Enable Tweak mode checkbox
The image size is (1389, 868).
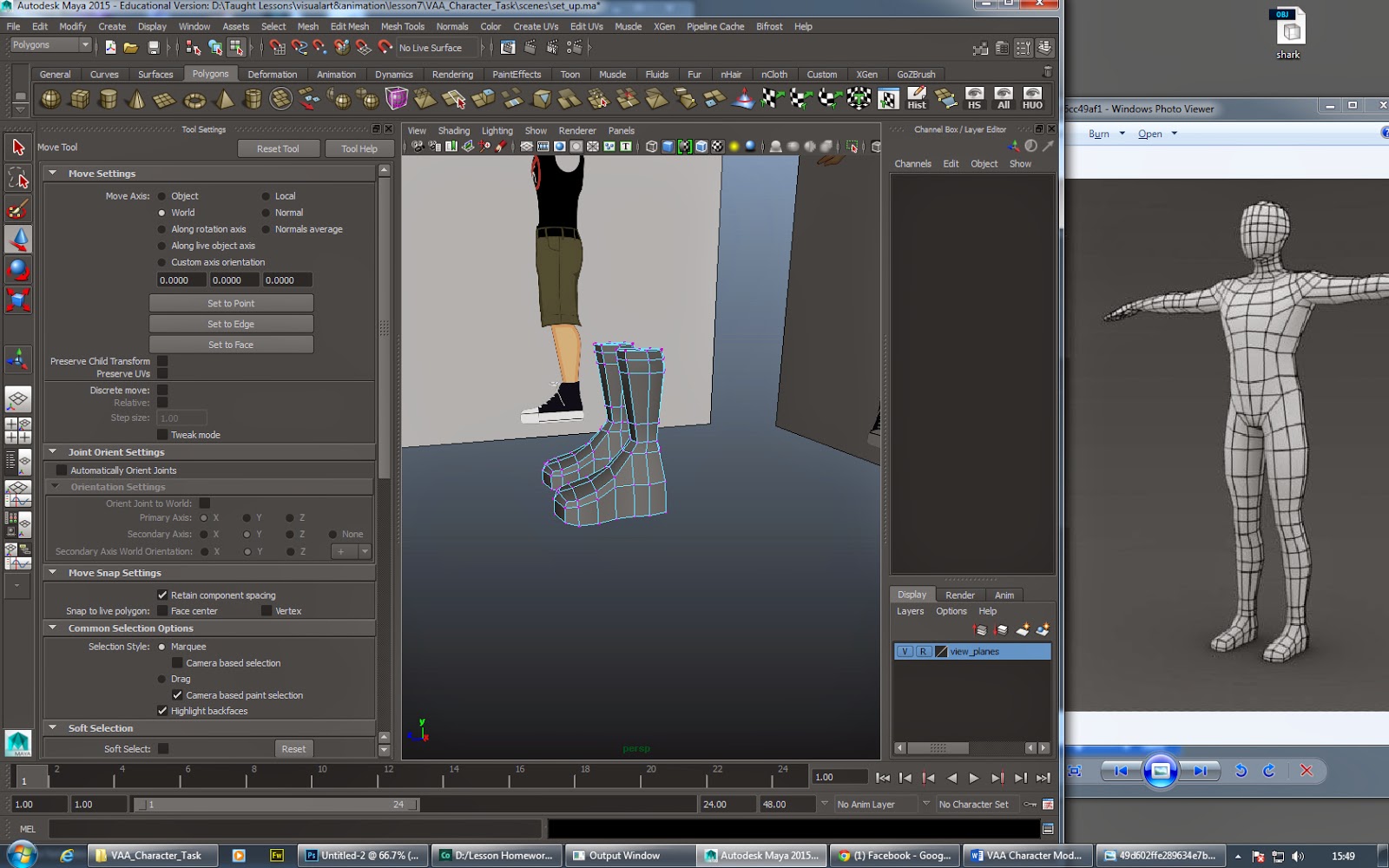162,435
